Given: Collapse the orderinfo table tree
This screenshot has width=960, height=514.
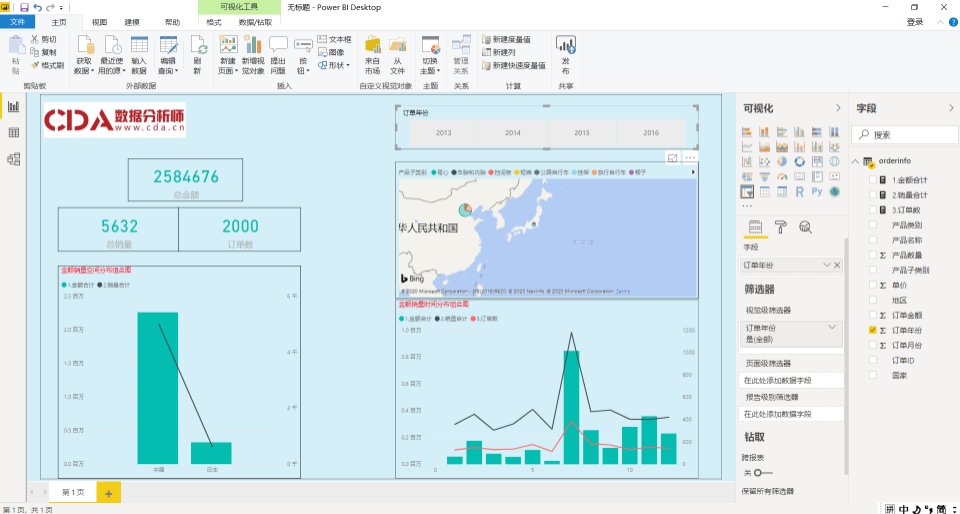Looking at the screenshot, I should tap(857, 161).
